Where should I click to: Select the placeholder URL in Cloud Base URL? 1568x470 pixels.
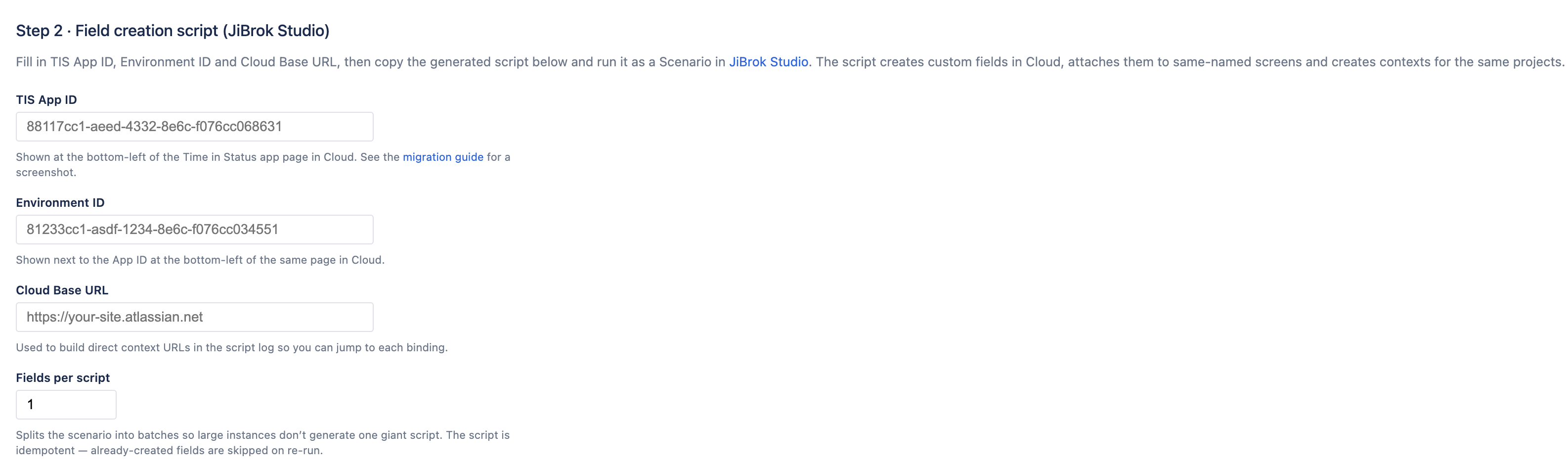tap(114, 317)
